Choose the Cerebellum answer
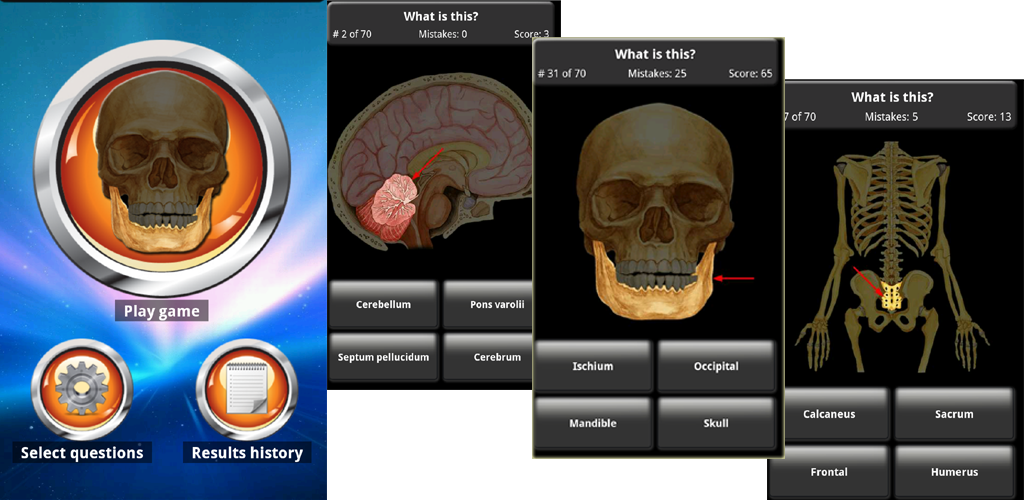The height and width of the screenshot is (500, 1024). click(x=383, y=305)
